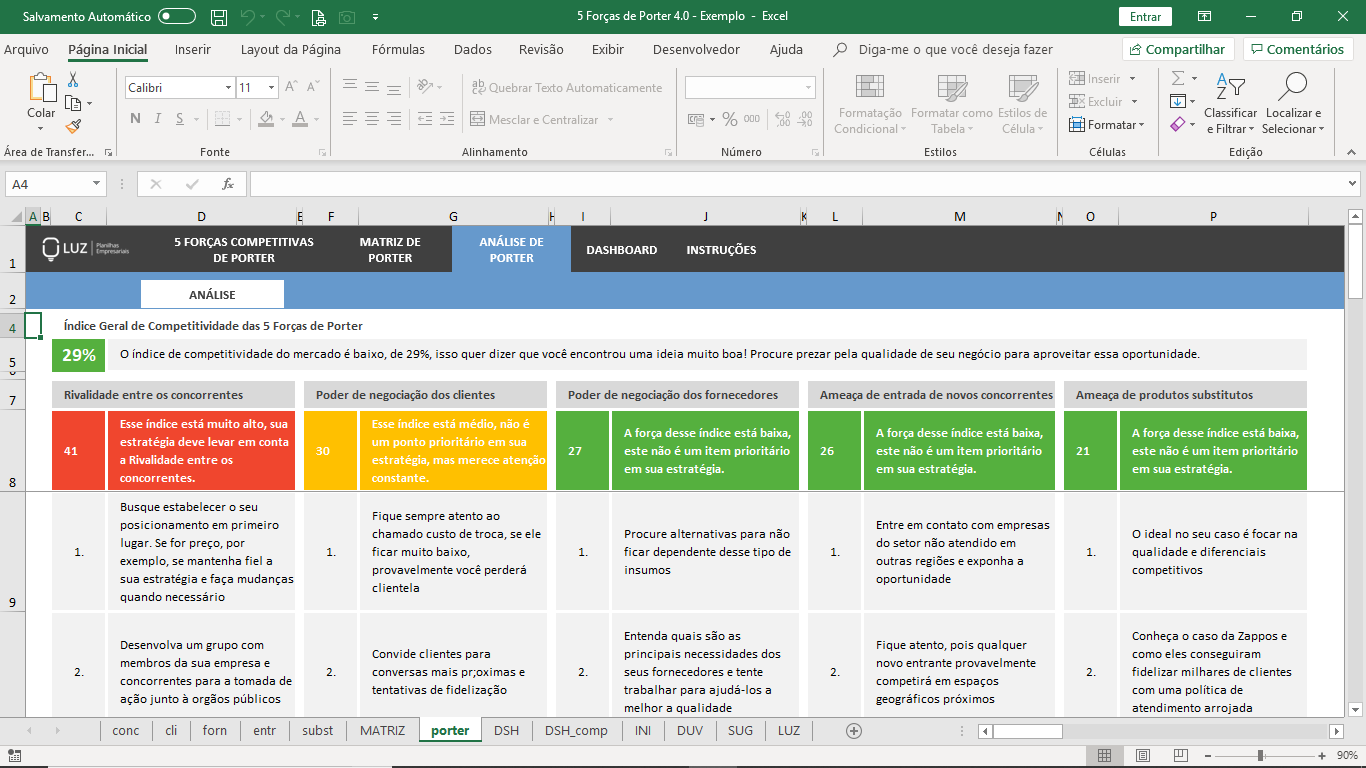
Task: Click the Estilos de Célula icon
Action: (x=1022, y=88)
